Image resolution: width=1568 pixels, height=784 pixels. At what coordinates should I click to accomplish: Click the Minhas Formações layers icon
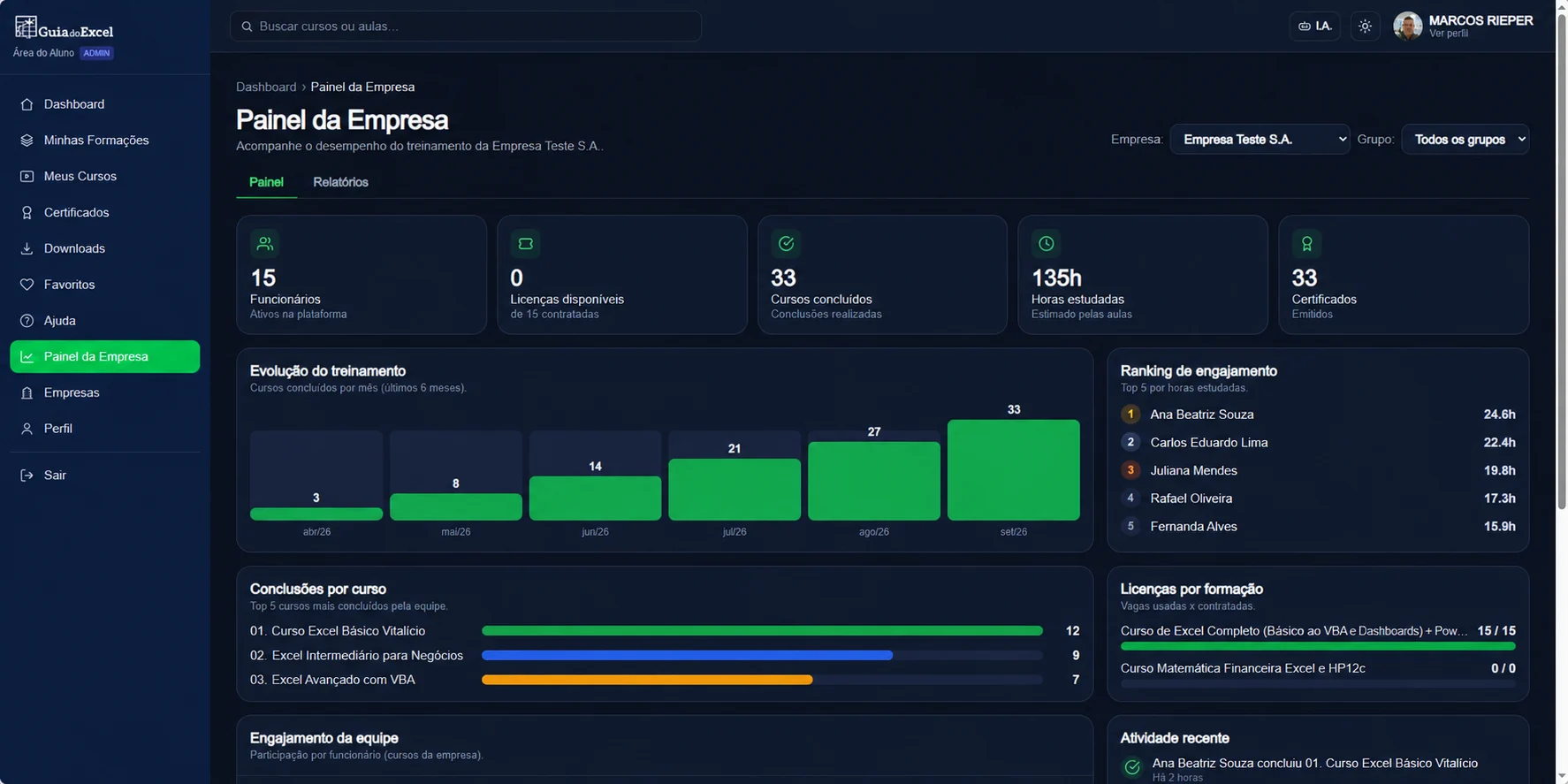pyautogui.click(x=27, y=141)
